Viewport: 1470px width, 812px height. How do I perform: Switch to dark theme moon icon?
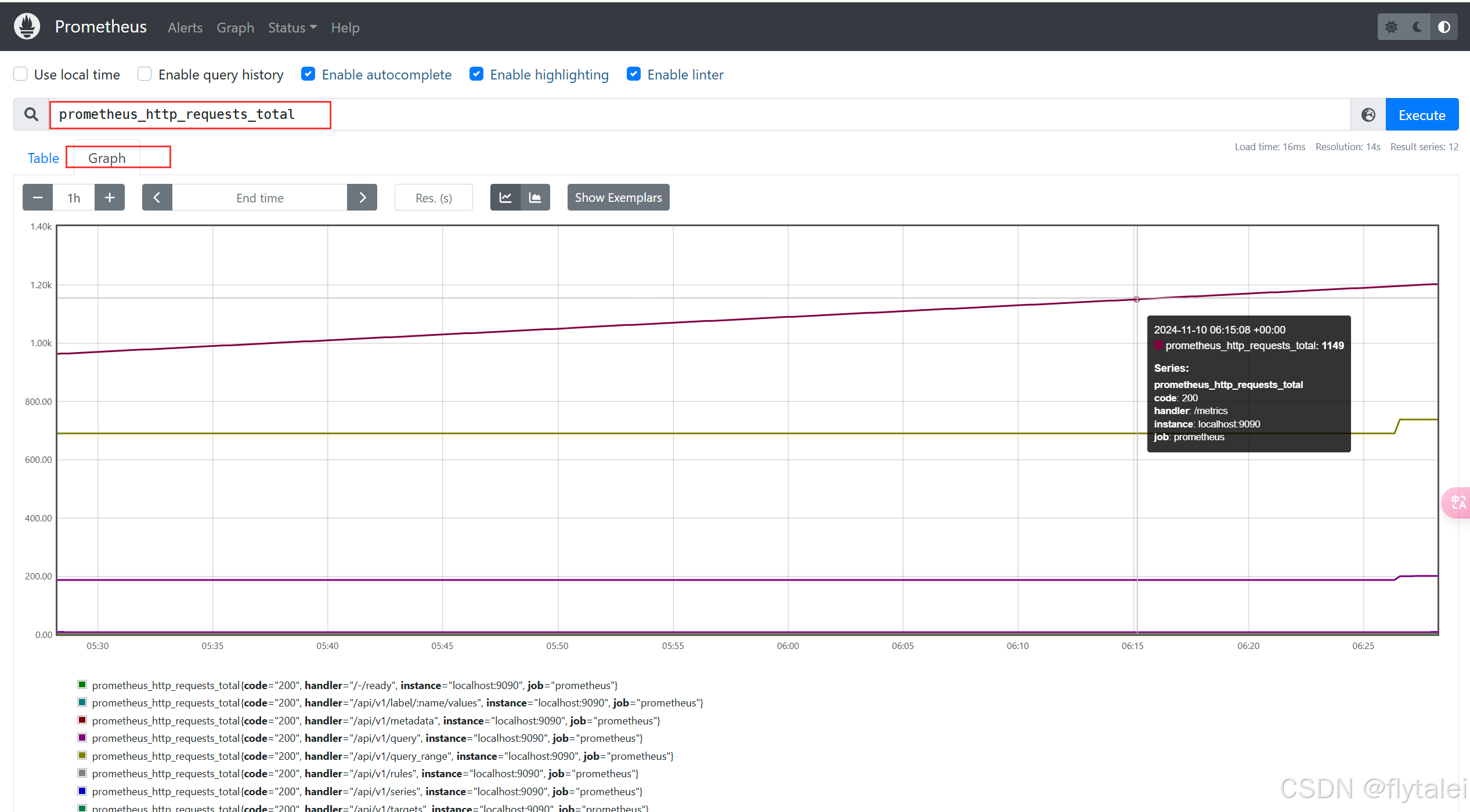coord(1417,27)
